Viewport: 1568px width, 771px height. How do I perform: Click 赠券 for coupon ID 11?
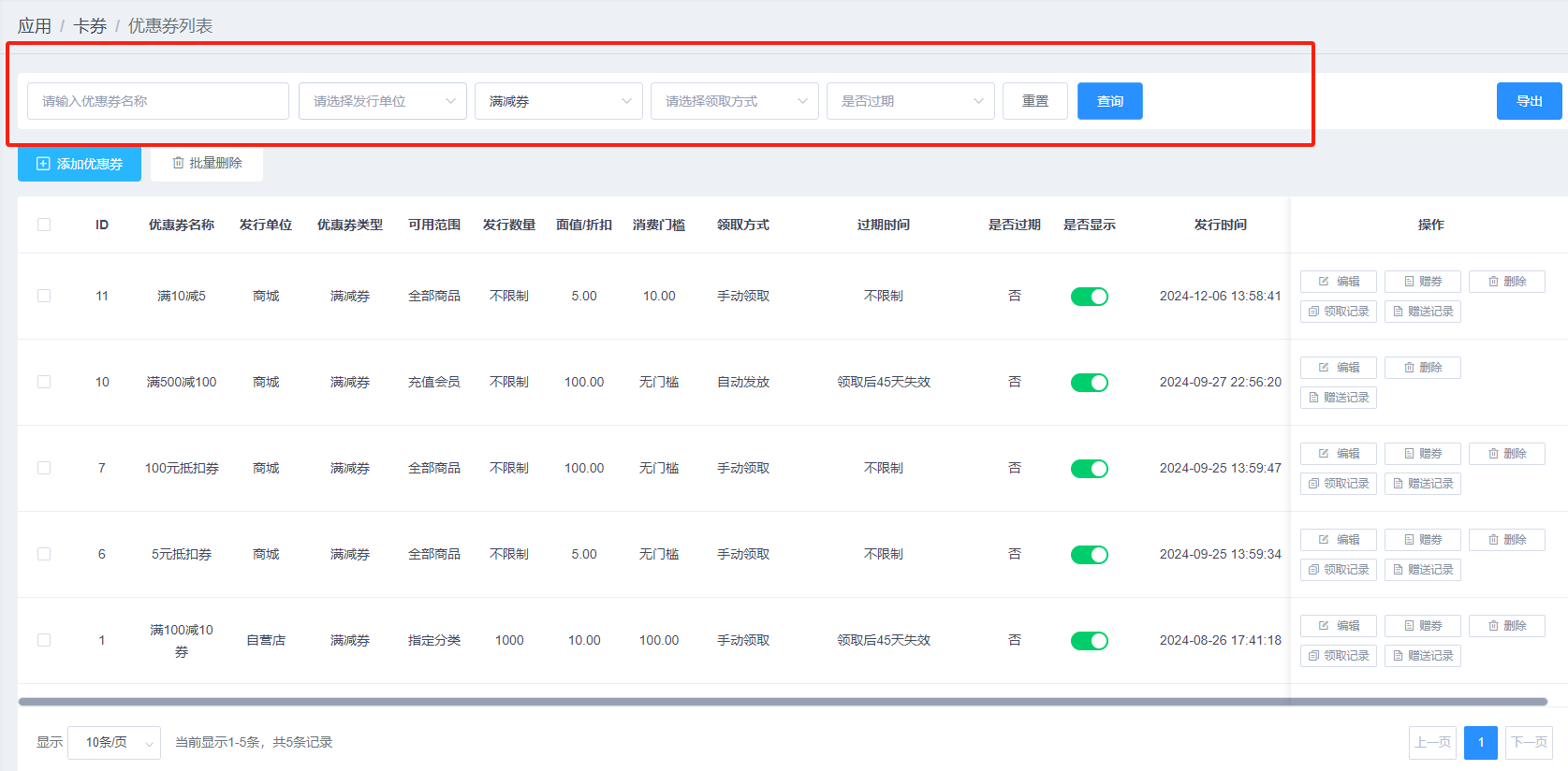(x=1422, y=282)
